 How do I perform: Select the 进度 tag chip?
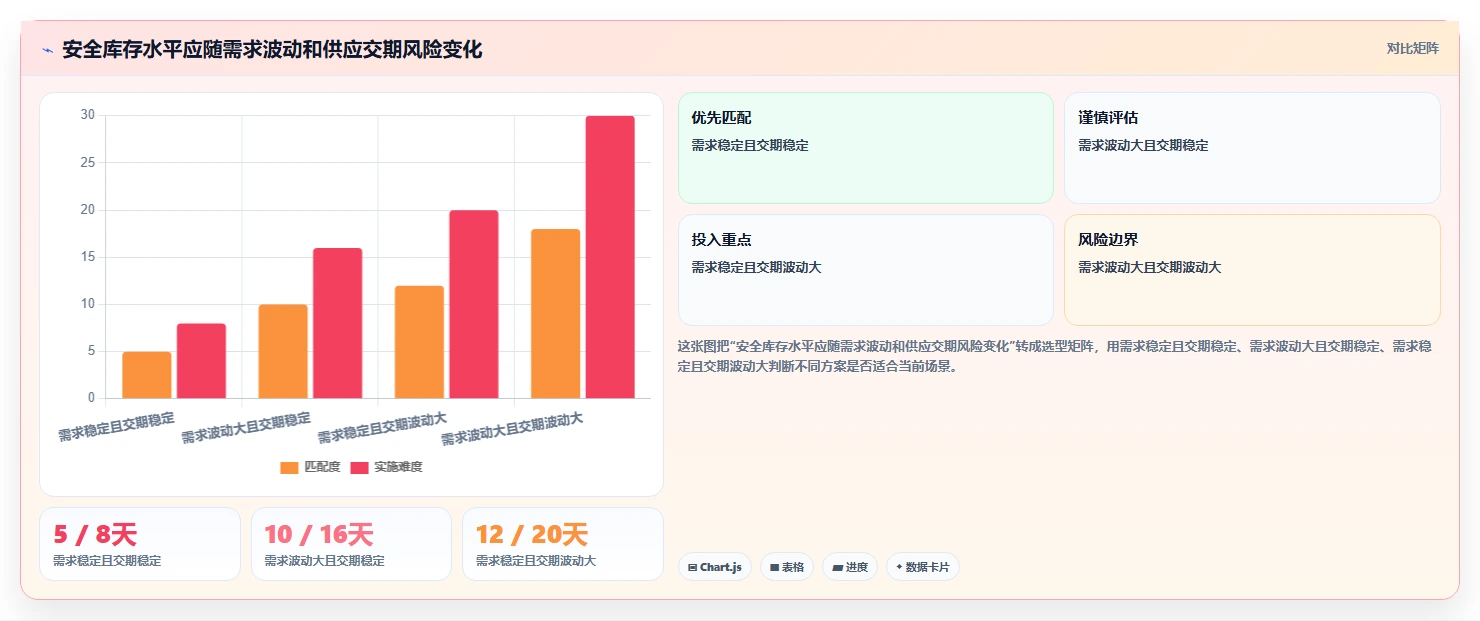tap(850, 567)
